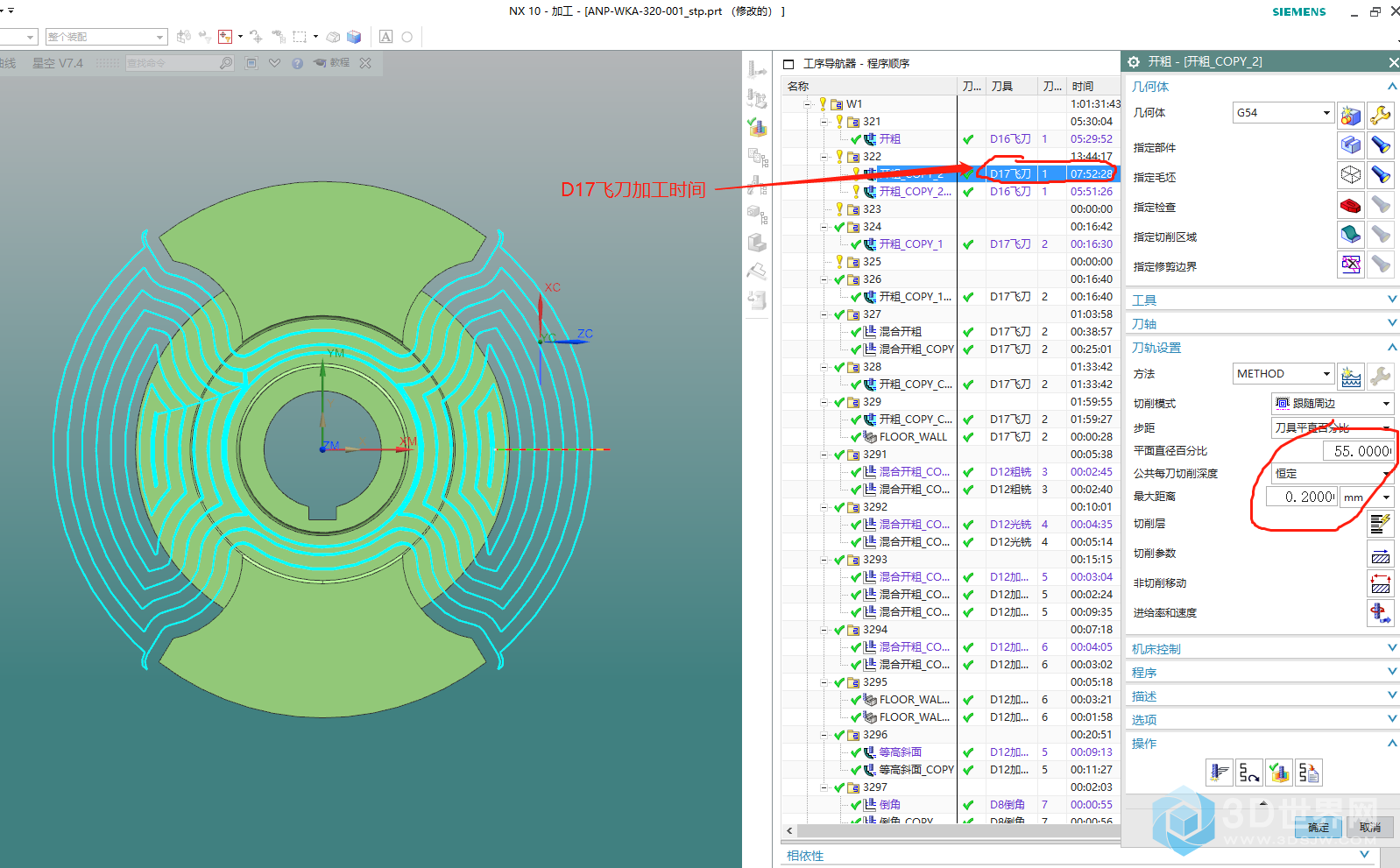Select the 混合开粗_COPY operation
1400x868 pixels.
coord(916,349)
